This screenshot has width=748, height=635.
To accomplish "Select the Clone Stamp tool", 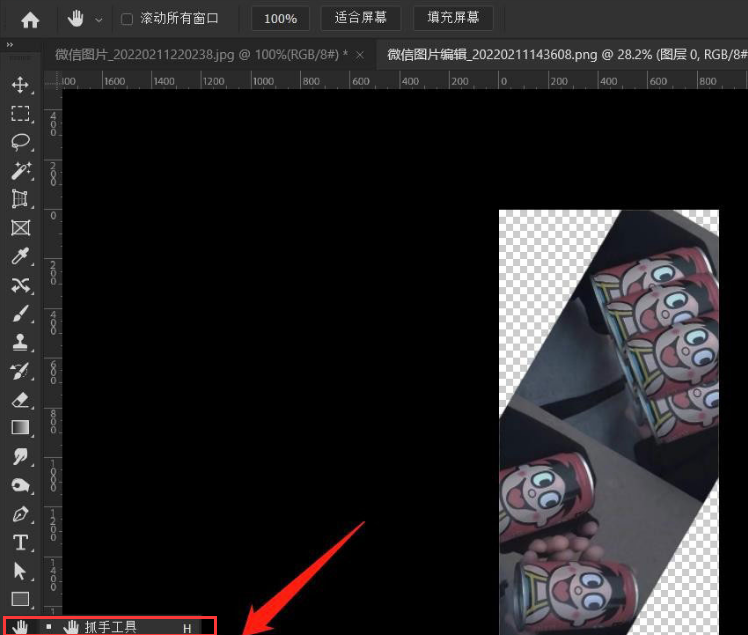I will click(x=20, y=342).
